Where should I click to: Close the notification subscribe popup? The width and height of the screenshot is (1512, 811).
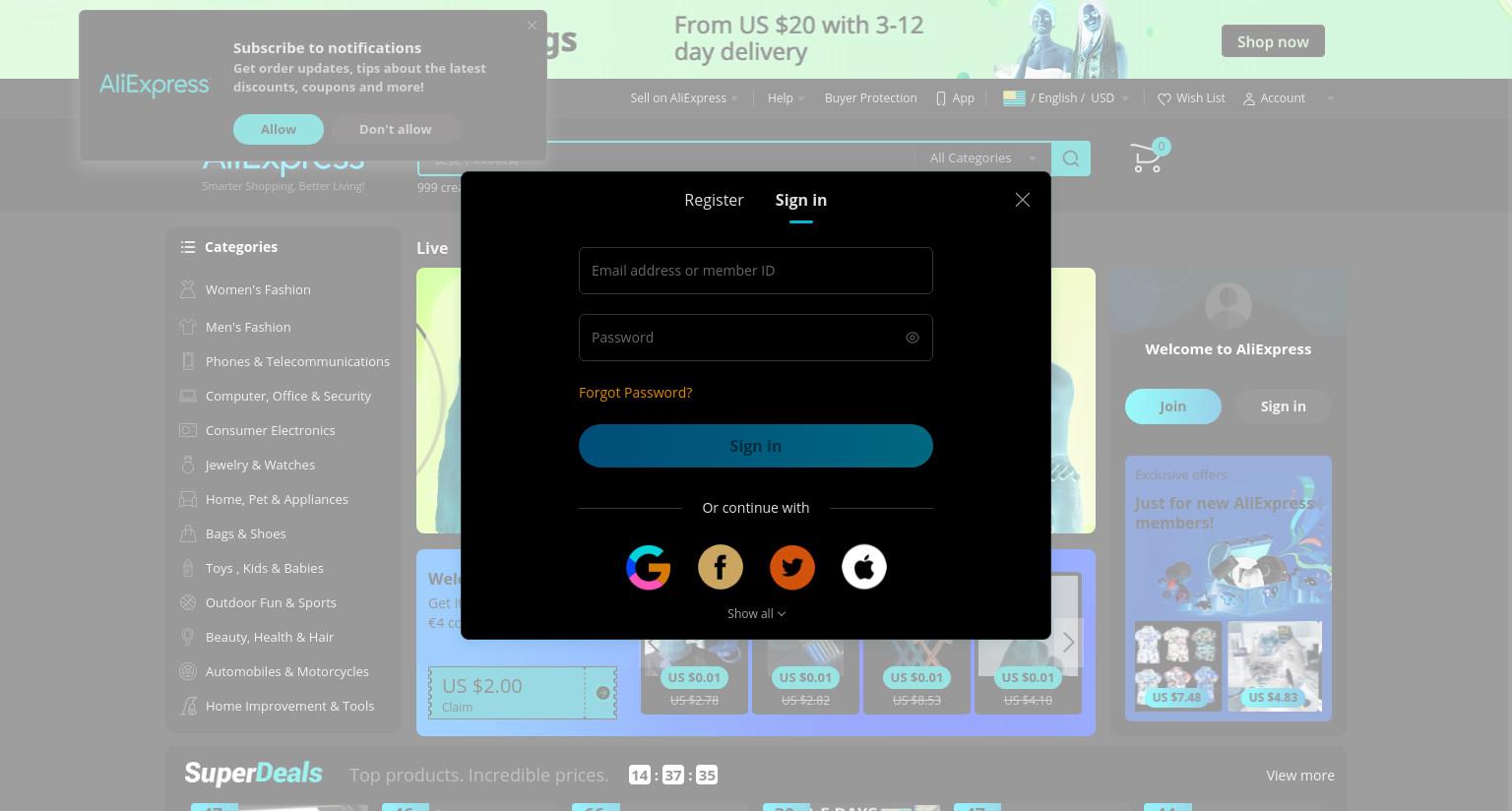(x=532, y=26)
